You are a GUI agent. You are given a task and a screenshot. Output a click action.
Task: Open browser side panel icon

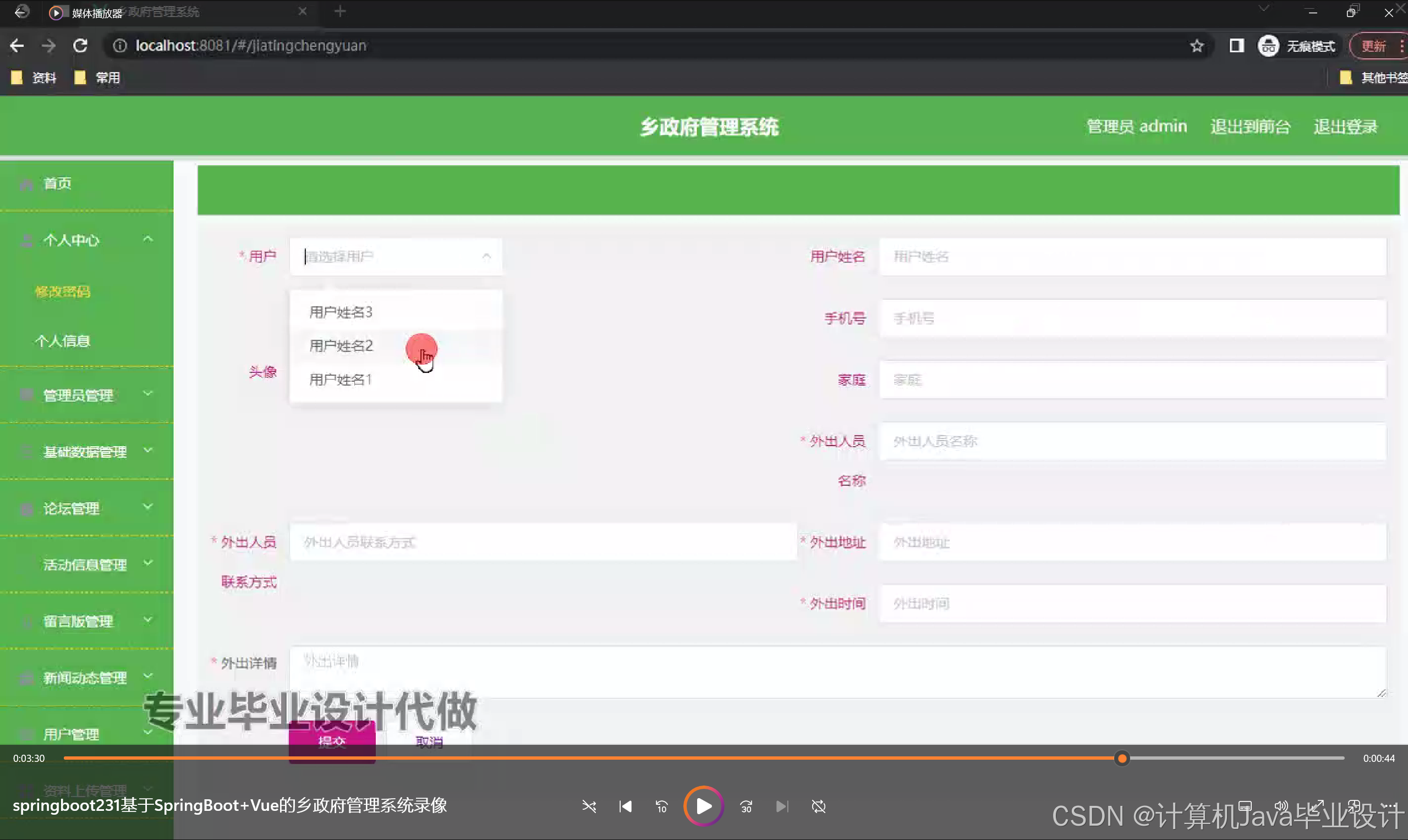click(x=1236, y=46)
